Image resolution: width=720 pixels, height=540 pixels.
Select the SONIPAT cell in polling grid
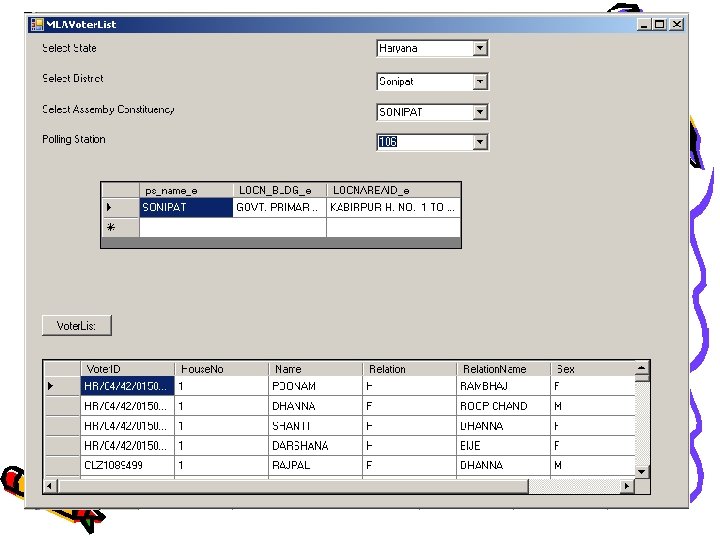186,207
